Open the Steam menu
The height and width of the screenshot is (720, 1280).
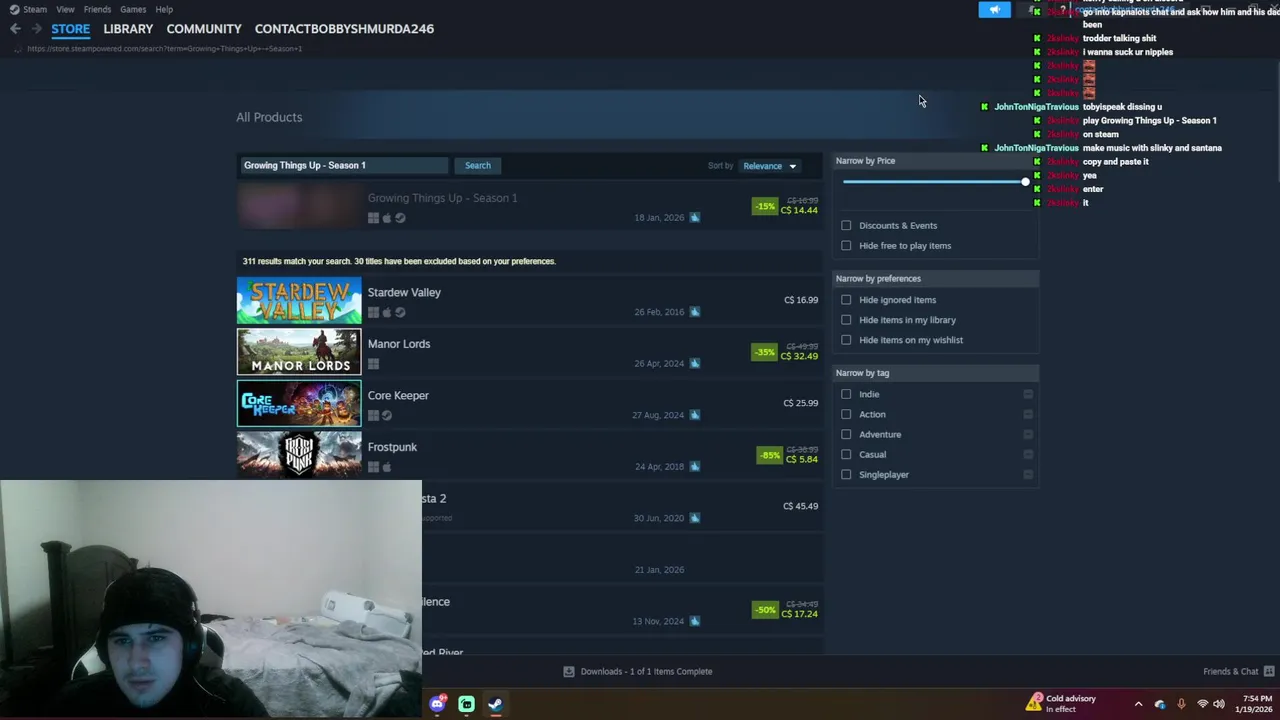pos(28,9)
